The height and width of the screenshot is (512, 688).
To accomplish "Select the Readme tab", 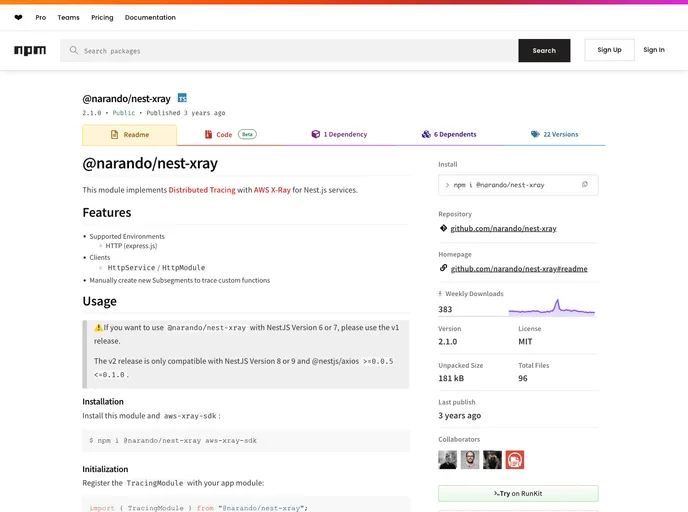I will (129, 134).
